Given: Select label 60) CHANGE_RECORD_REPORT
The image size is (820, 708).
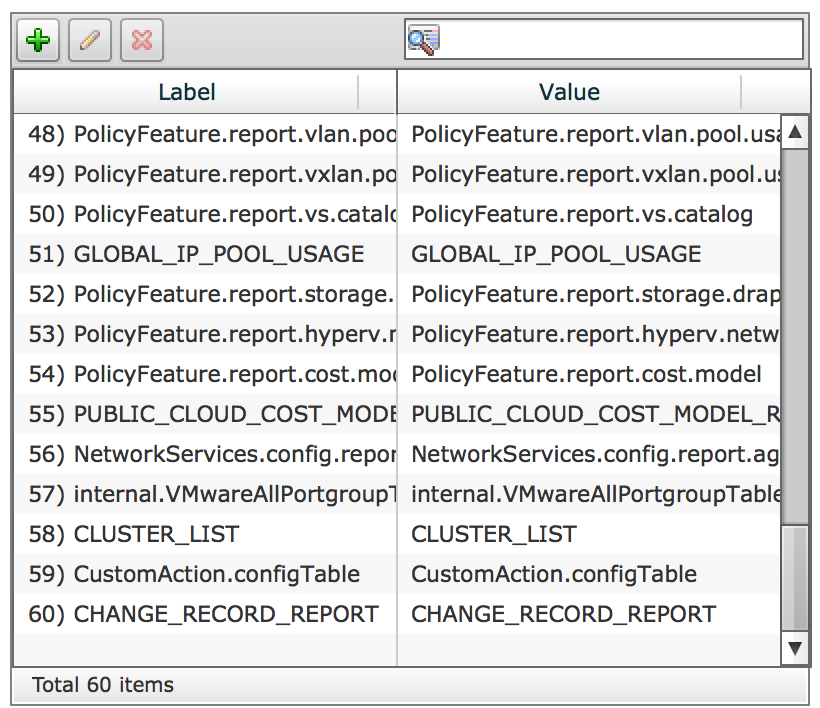Looking at the screenshot, I should coord(206,614).
